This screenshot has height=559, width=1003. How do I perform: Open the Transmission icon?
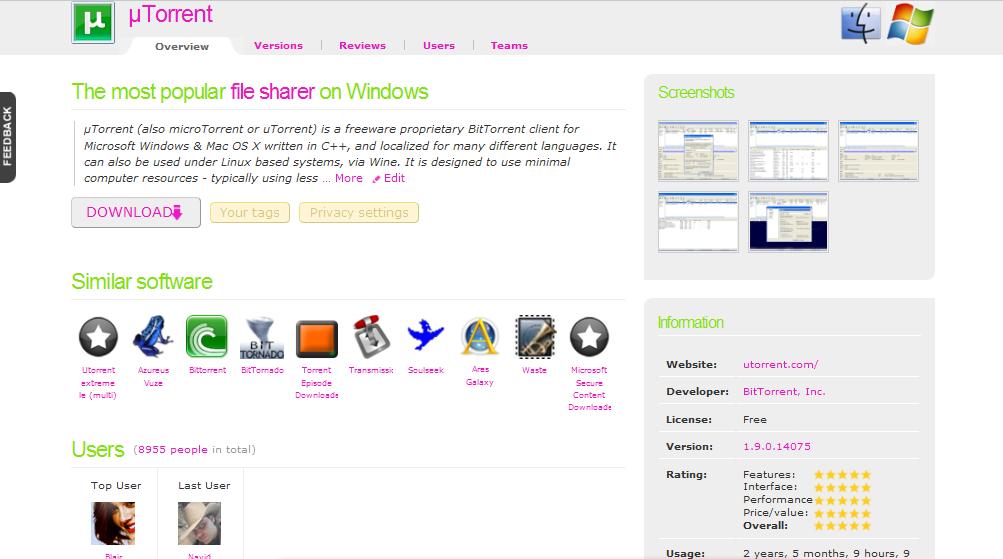tap(371, 337)
